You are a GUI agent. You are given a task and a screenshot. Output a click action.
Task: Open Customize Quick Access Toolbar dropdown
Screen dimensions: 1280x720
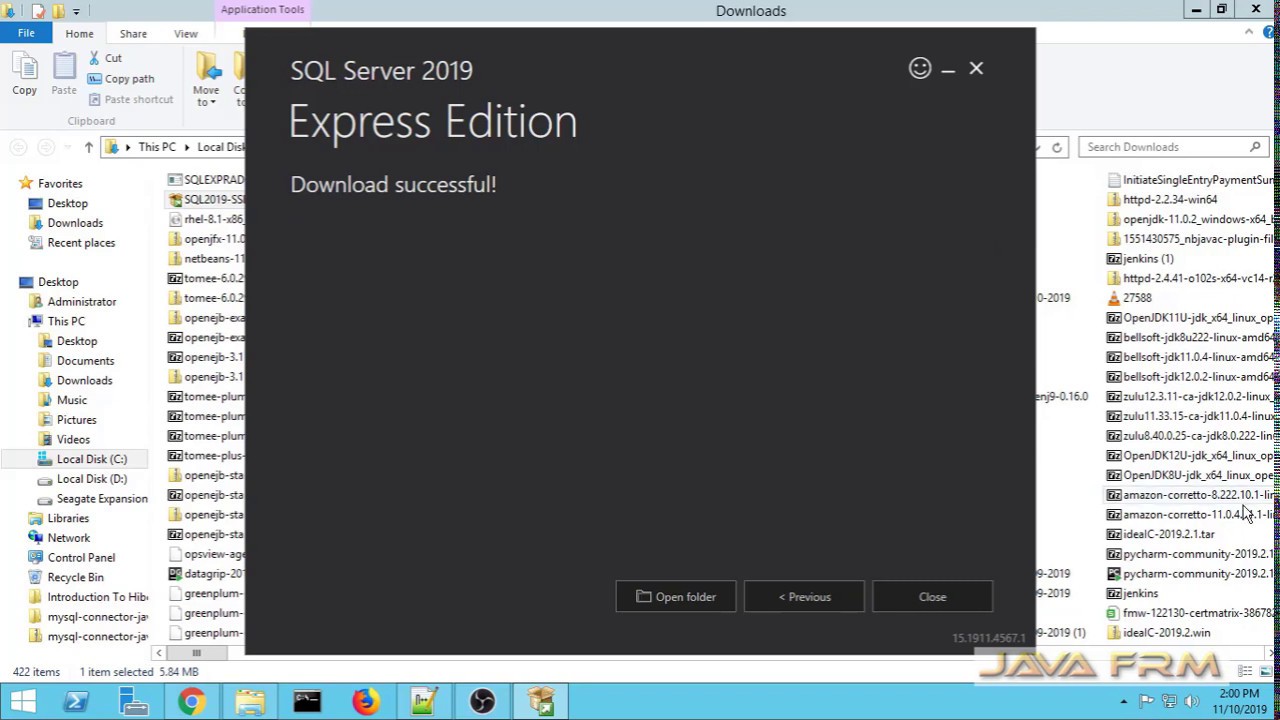76,11
